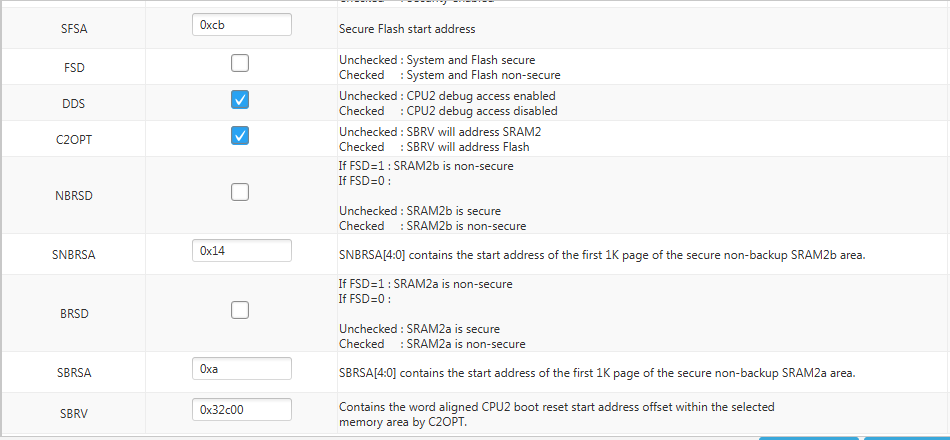Click the SBRV field with 0x32c00
This screenshot has height=440, width=950.
(242, 409)
